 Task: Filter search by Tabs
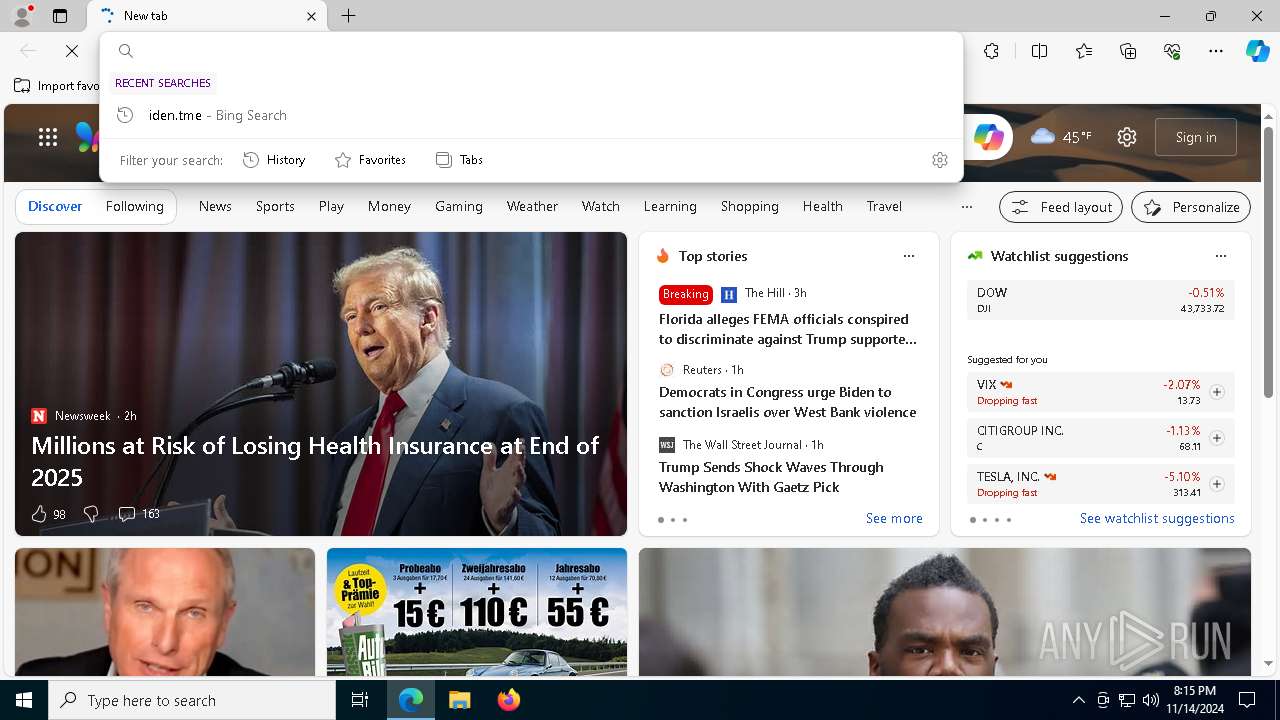pyautogui.click(x=459, y=160)
